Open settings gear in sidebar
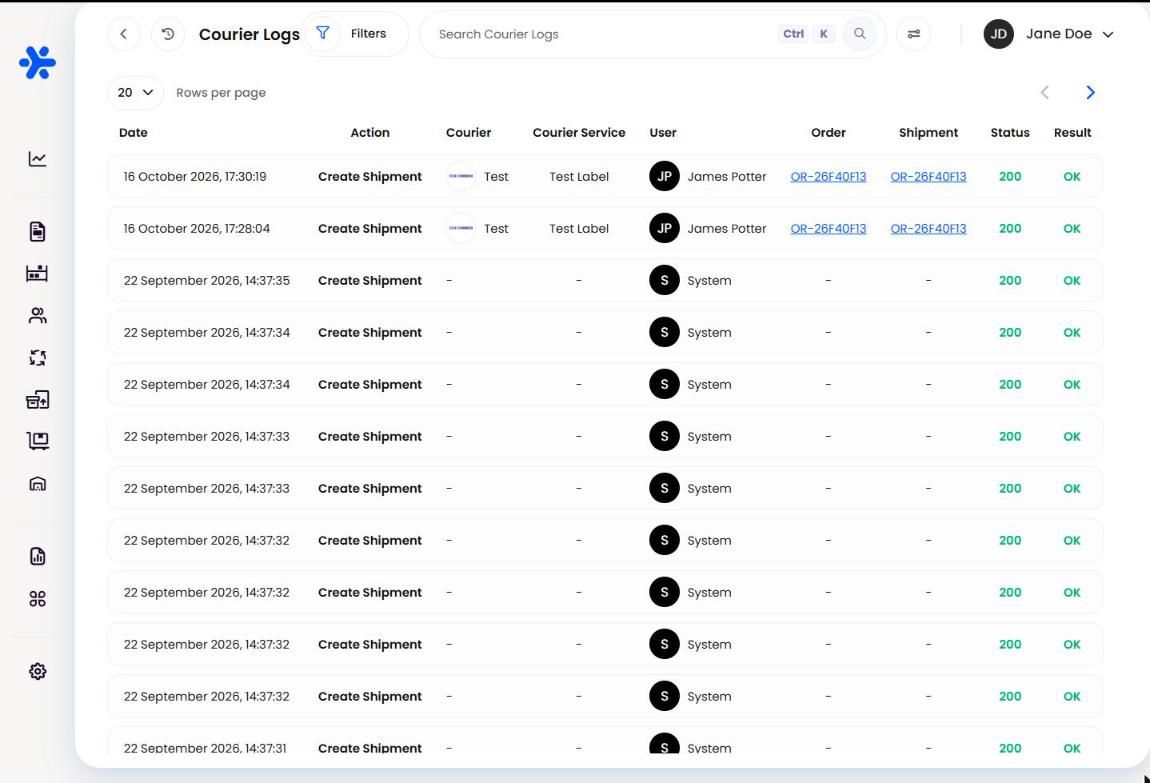Screen dimensions: 1150x783 click(x=37, y=672)
